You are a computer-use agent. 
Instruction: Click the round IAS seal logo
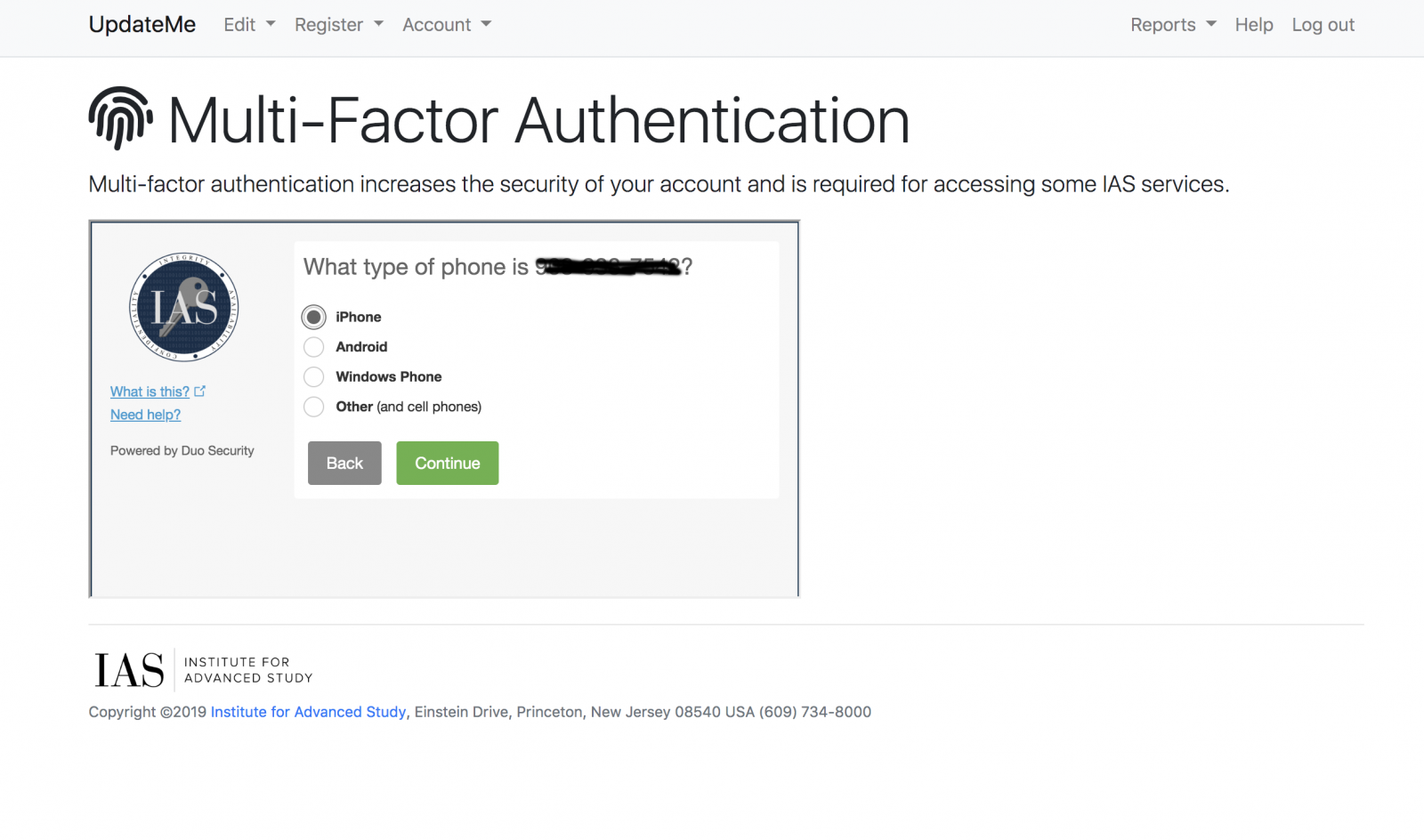(183, 307)
